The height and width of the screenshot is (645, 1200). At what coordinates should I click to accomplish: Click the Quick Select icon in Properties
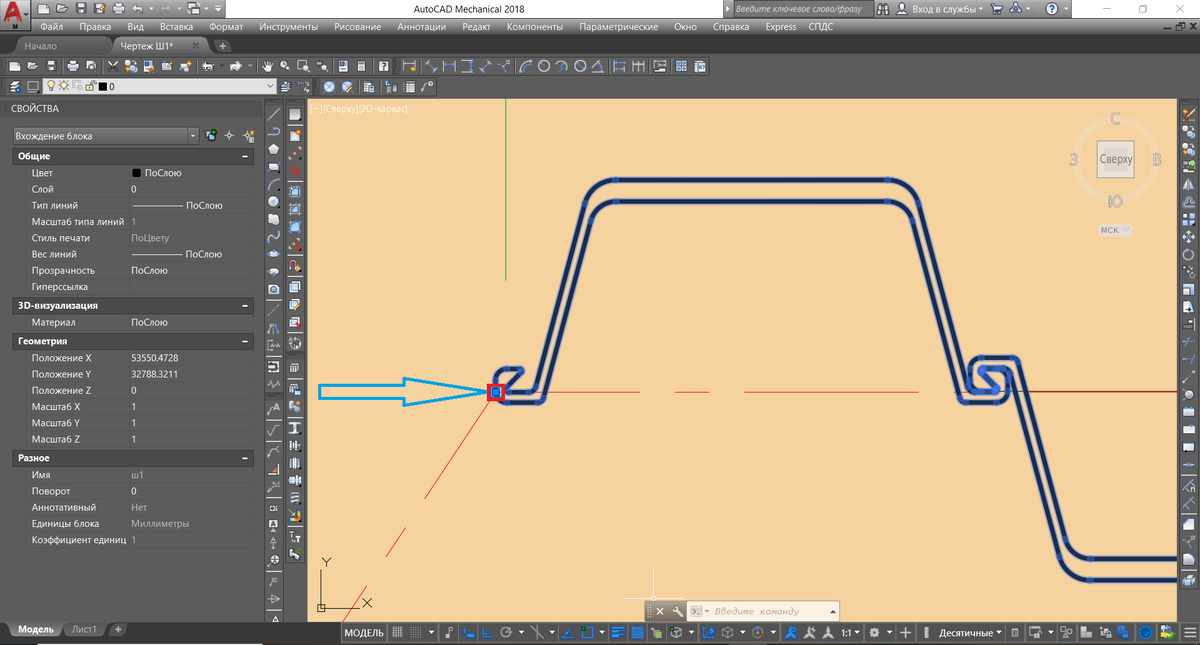[247, 135]
